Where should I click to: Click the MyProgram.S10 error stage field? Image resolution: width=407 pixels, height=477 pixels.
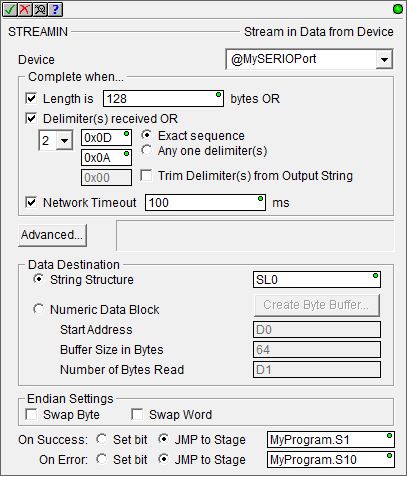coord(331,459)
